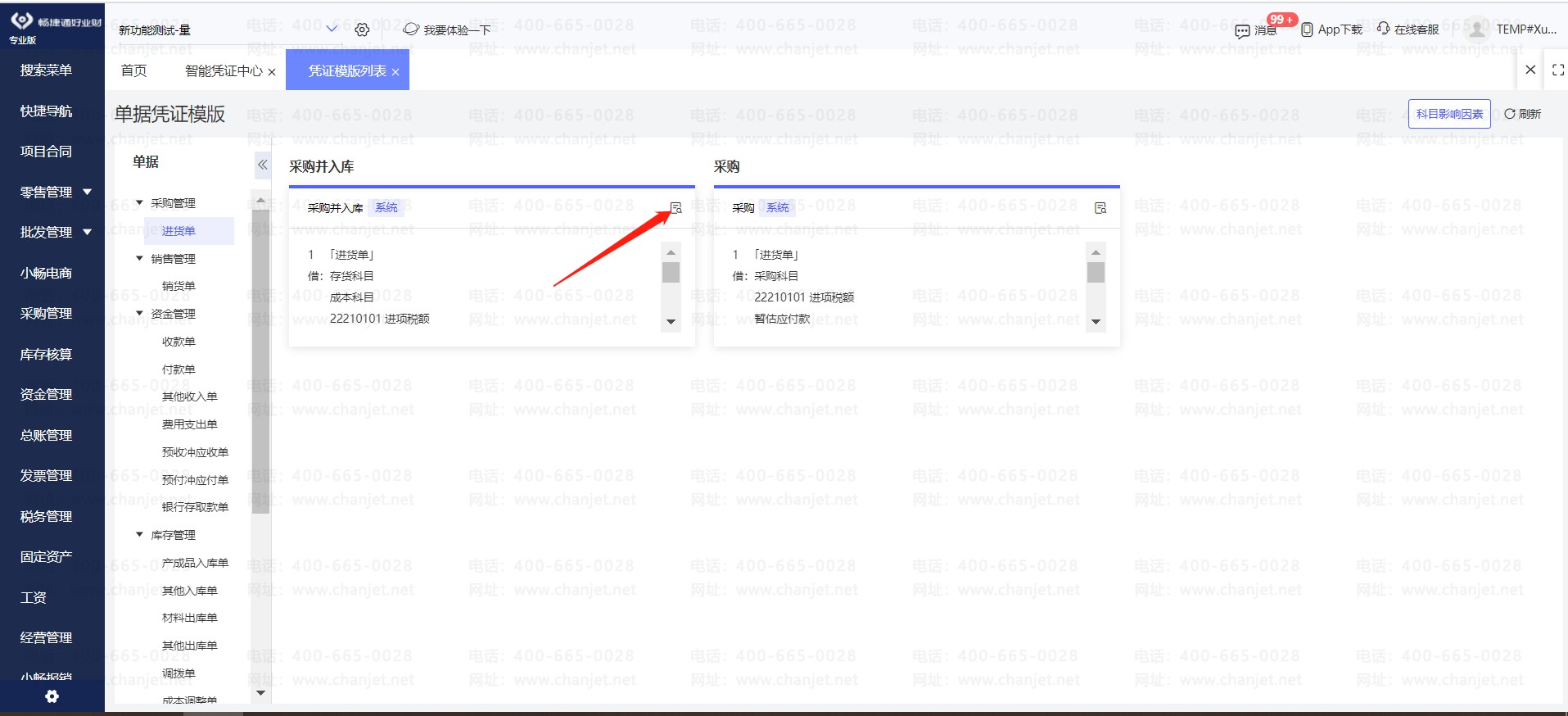Viewport: 1568px width, 716px height.
Task: Collapse the 单据 tree panel
Action: (263, 165)
